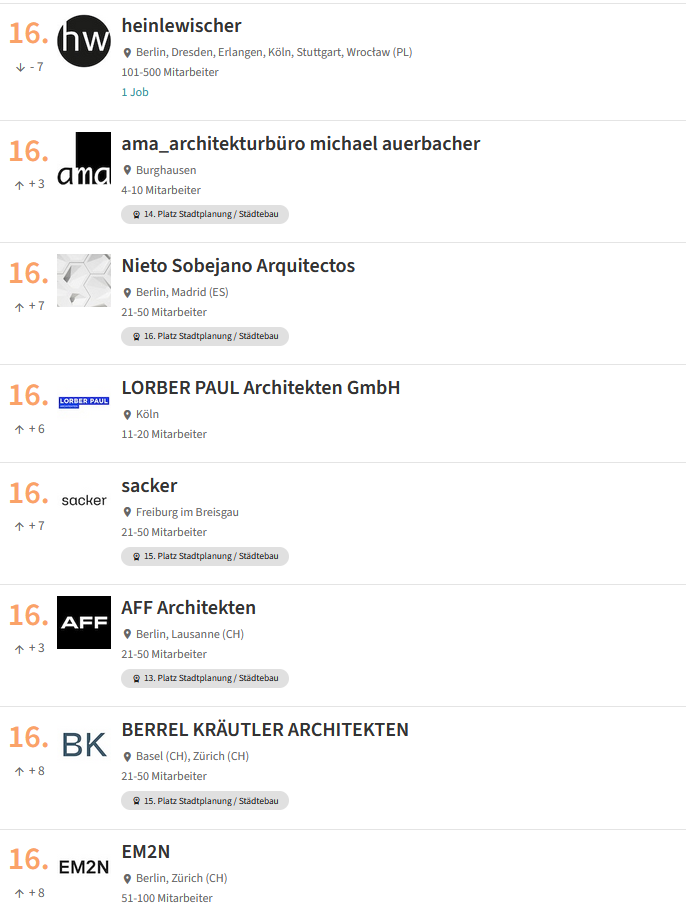Click the 13. Platz Stadtplanung / Städtebau badge
This screenshot has width=686, height=922.
pos(205,678)
